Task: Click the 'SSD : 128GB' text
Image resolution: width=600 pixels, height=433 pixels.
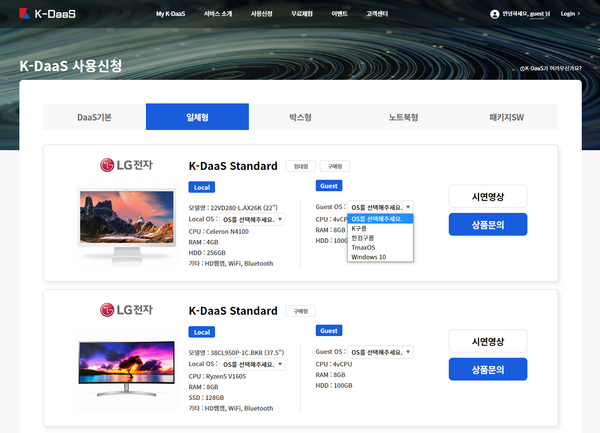Action: tap(206, 398)
